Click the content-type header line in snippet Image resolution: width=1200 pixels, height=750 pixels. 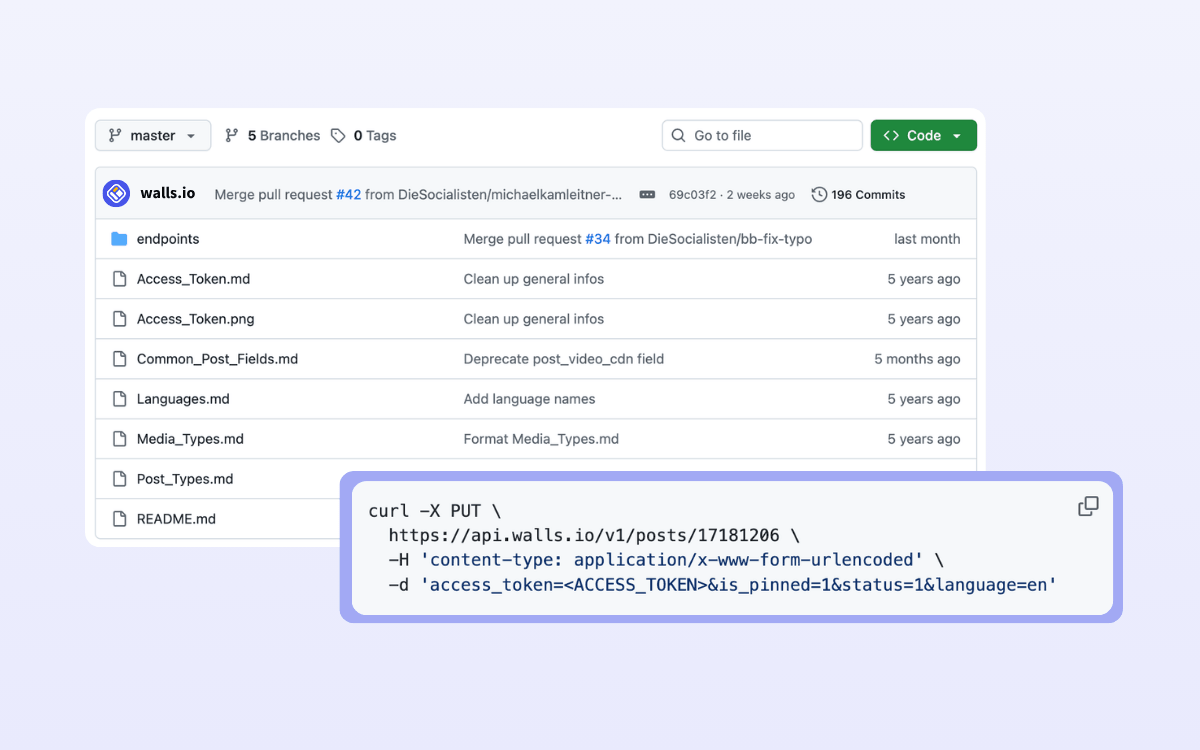coord(666,560)
